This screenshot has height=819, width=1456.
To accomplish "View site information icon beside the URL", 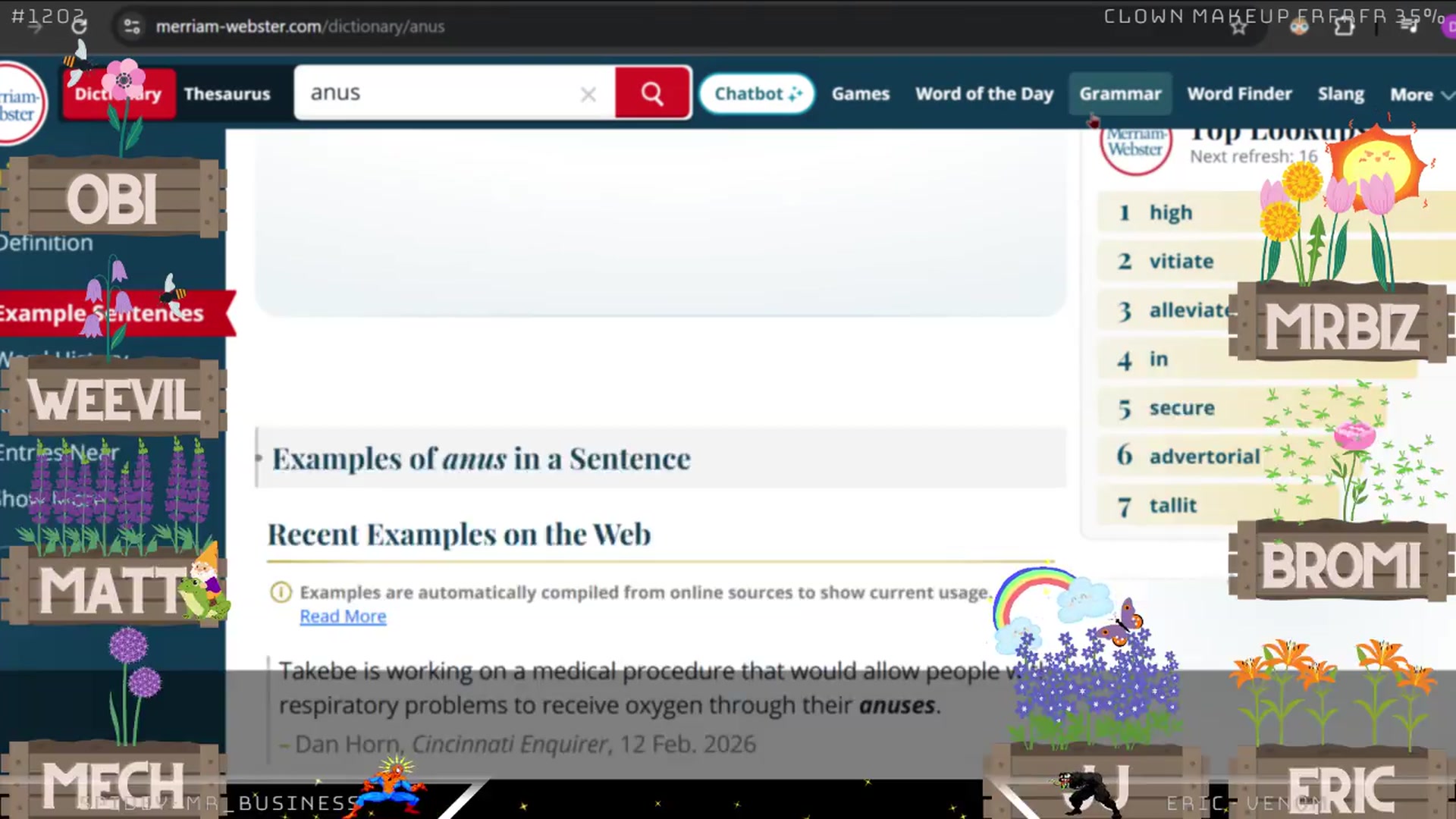I will tap(132, 27).
